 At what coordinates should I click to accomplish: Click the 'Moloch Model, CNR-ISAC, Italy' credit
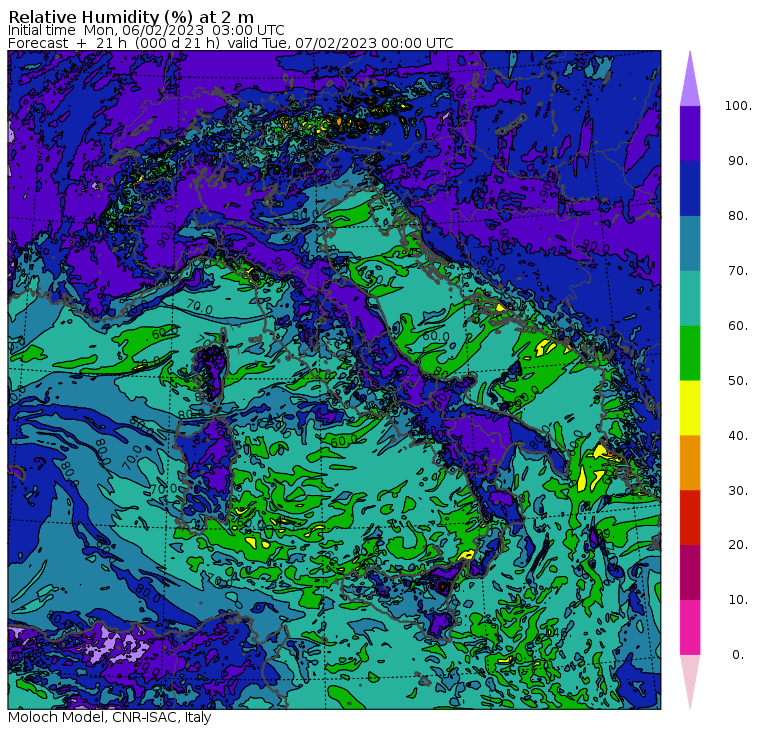click(110, 717)
